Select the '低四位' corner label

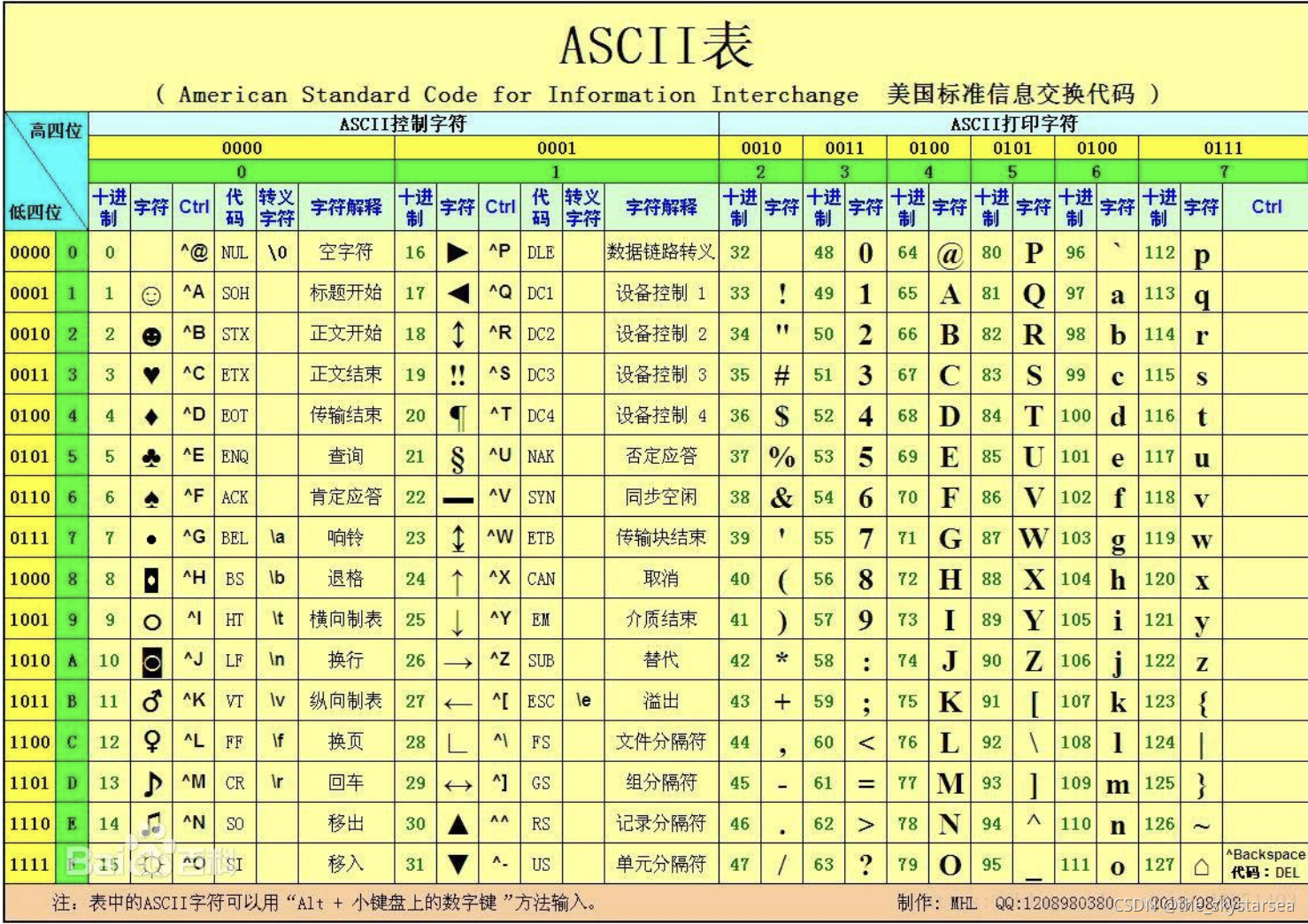[x=35, y=212]
